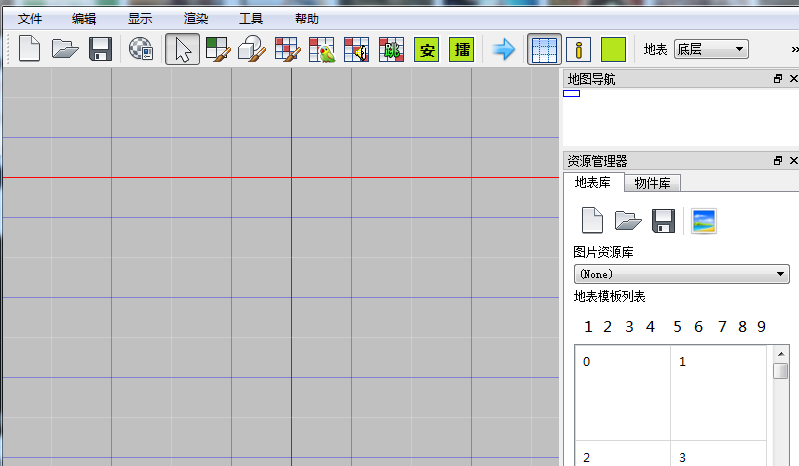Click the new file icon in main toolbar
Viewport: 799px width, 466px height.
click(30, 49)
